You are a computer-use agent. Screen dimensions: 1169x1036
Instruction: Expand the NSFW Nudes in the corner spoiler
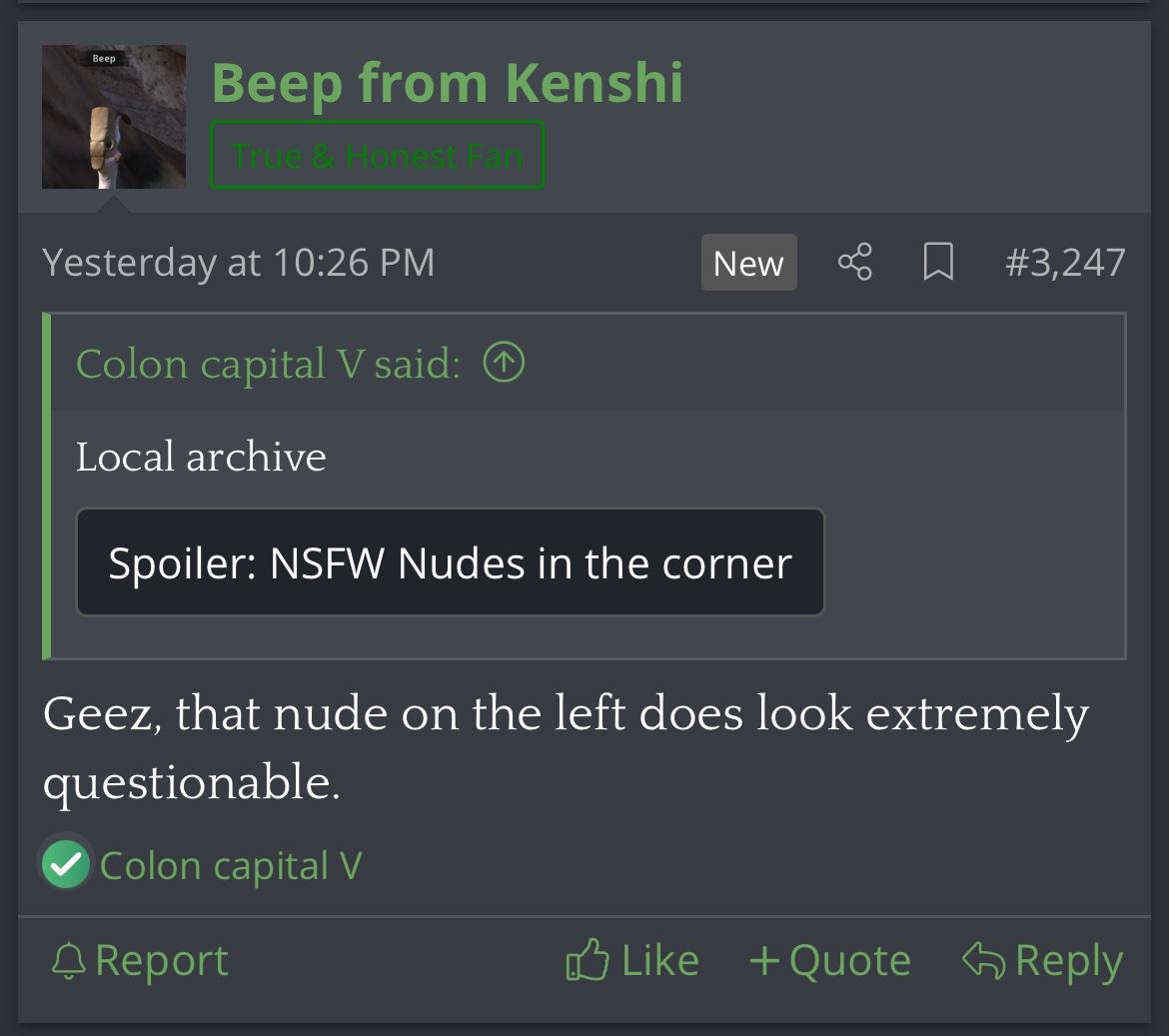click(450, 563)
